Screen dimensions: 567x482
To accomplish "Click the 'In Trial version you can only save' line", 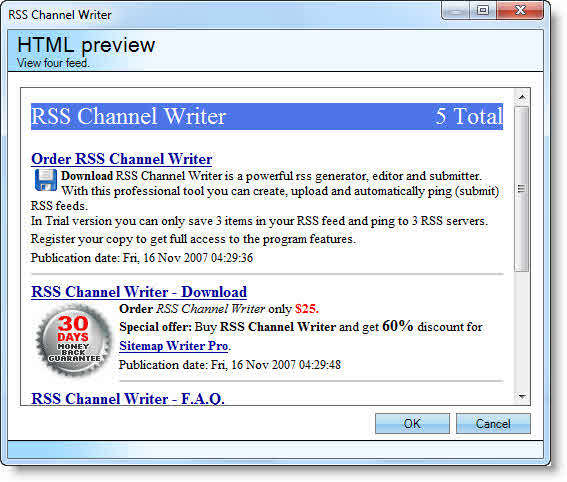I will click(259, 221).
